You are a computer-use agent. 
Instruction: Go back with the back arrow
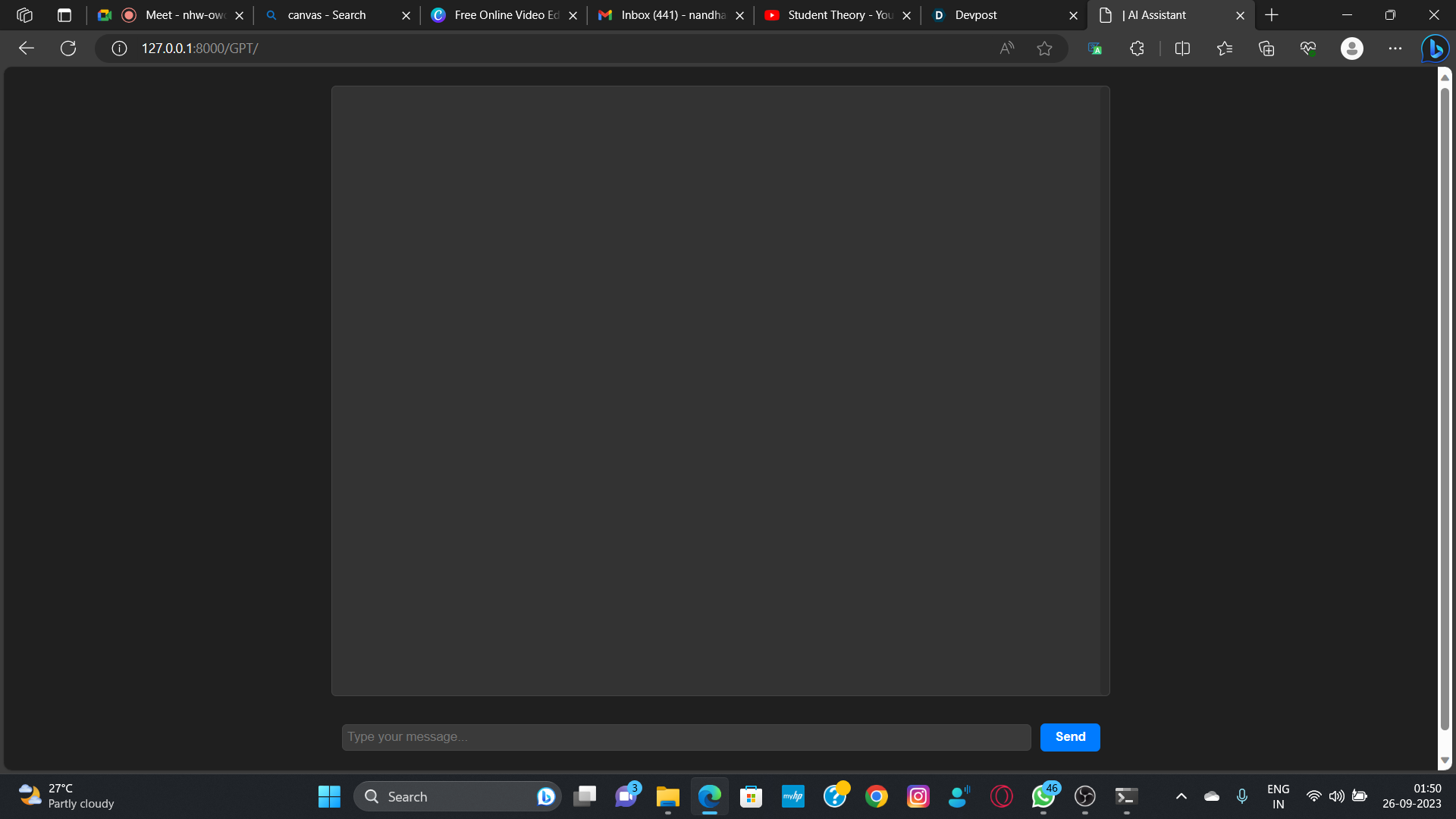(27, 49)
